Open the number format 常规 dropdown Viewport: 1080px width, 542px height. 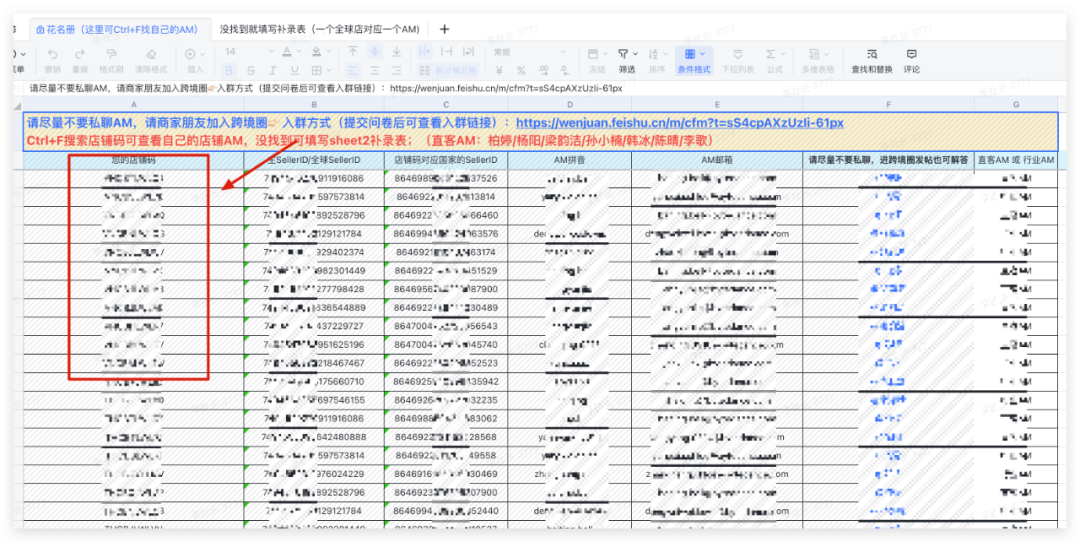click(x=529, y=52)
